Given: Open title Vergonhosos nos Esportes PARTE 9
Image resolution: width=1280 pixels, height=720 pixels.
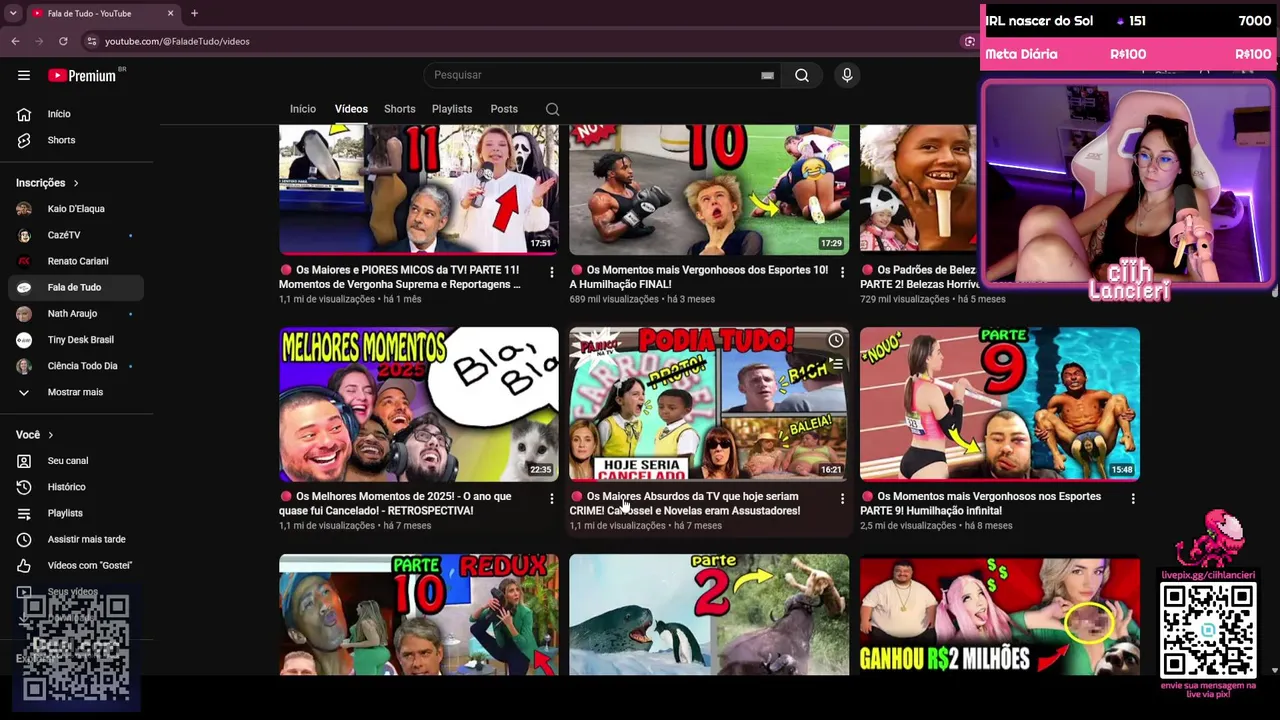Looking at the screenshot, I should tap(980, 503).
